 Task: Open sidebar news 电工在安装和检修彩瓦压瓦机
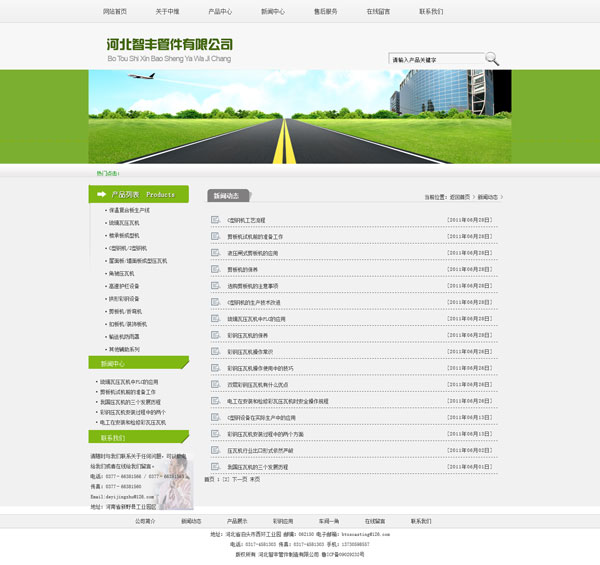point(133,422)
